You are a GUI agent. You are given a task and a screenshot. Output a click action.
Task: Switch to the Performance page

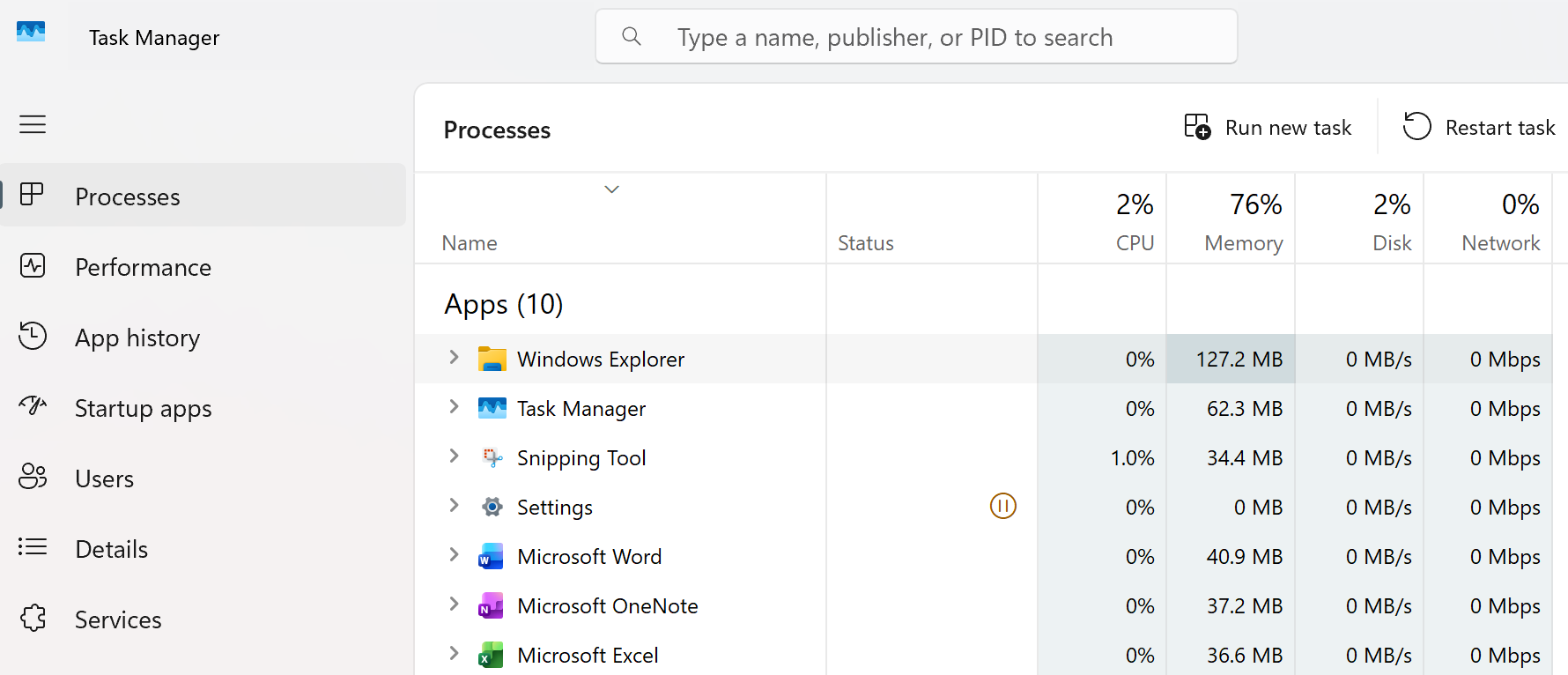click(x=203, y=266)
